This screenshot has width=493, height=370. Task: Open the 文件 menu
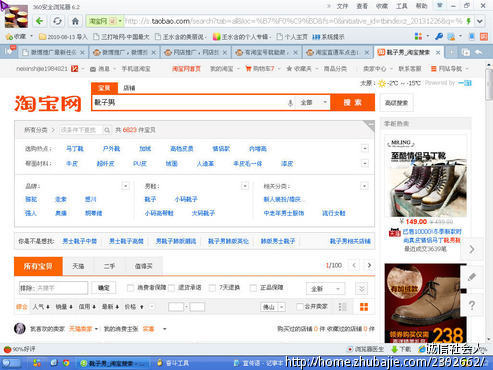click(x=342, y=6)
